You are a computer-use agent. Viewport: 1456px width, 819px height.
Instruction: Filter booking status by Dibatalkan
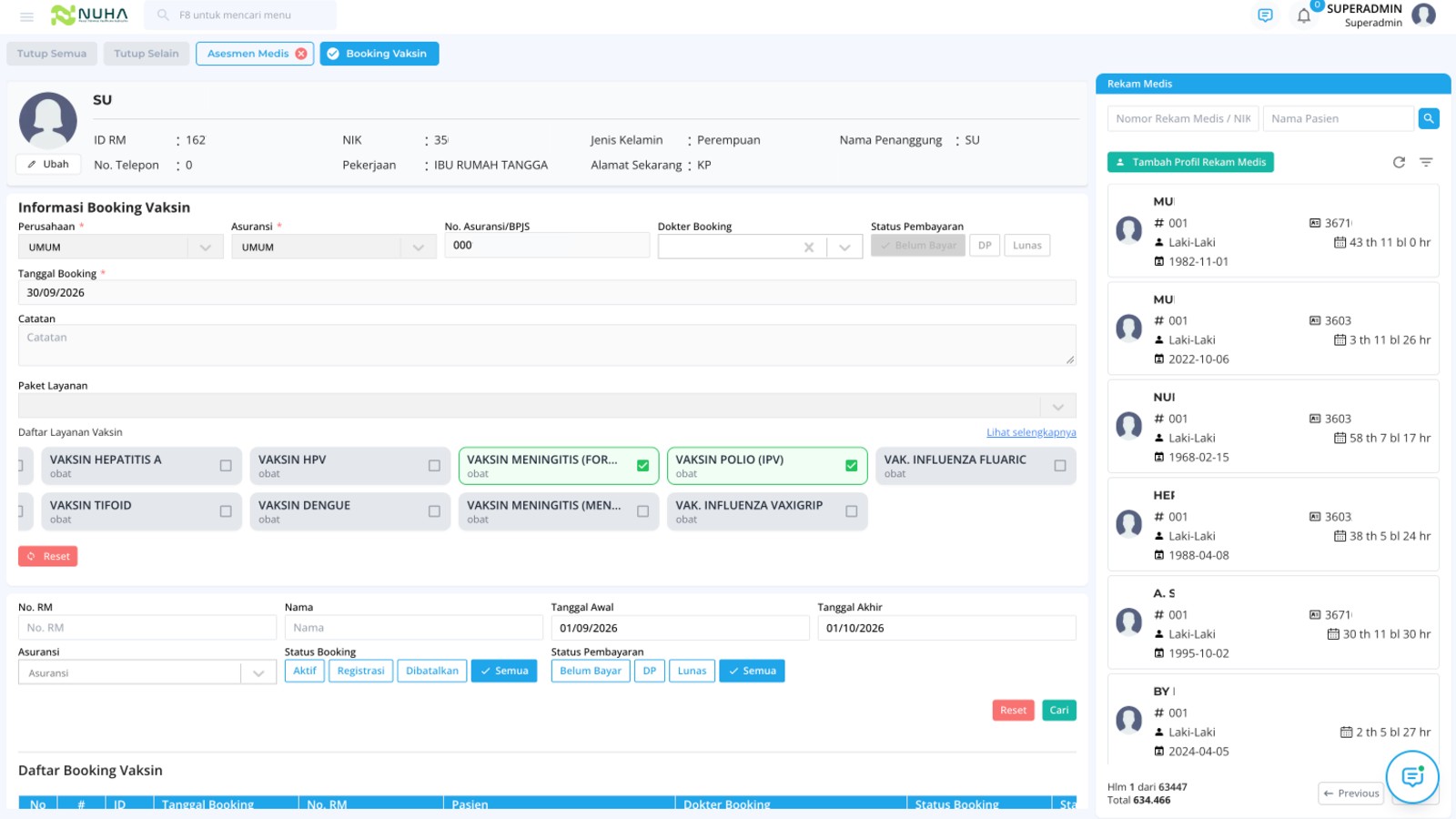[432, 671]
